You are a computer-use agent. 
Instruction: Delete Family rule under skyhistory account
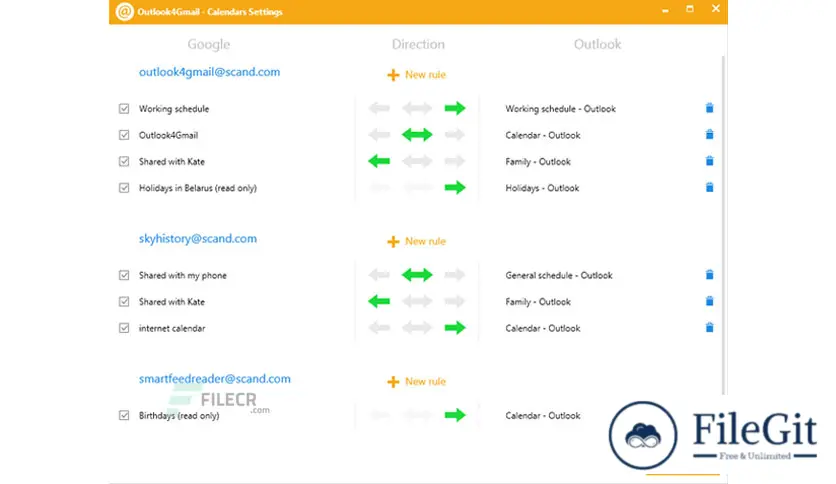tap(709, 301)
